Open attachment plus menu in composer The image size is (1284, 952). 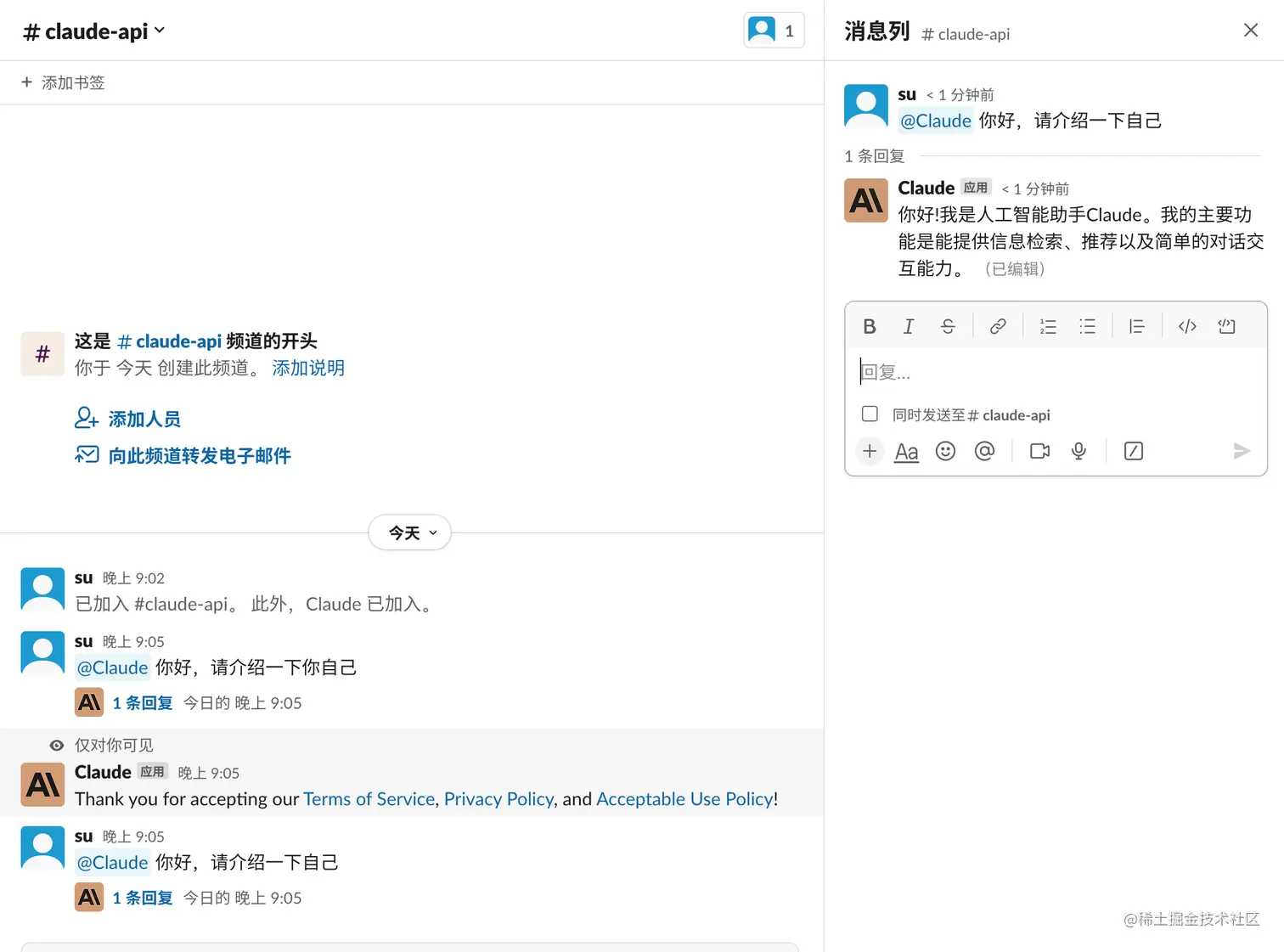click(870, 451)
